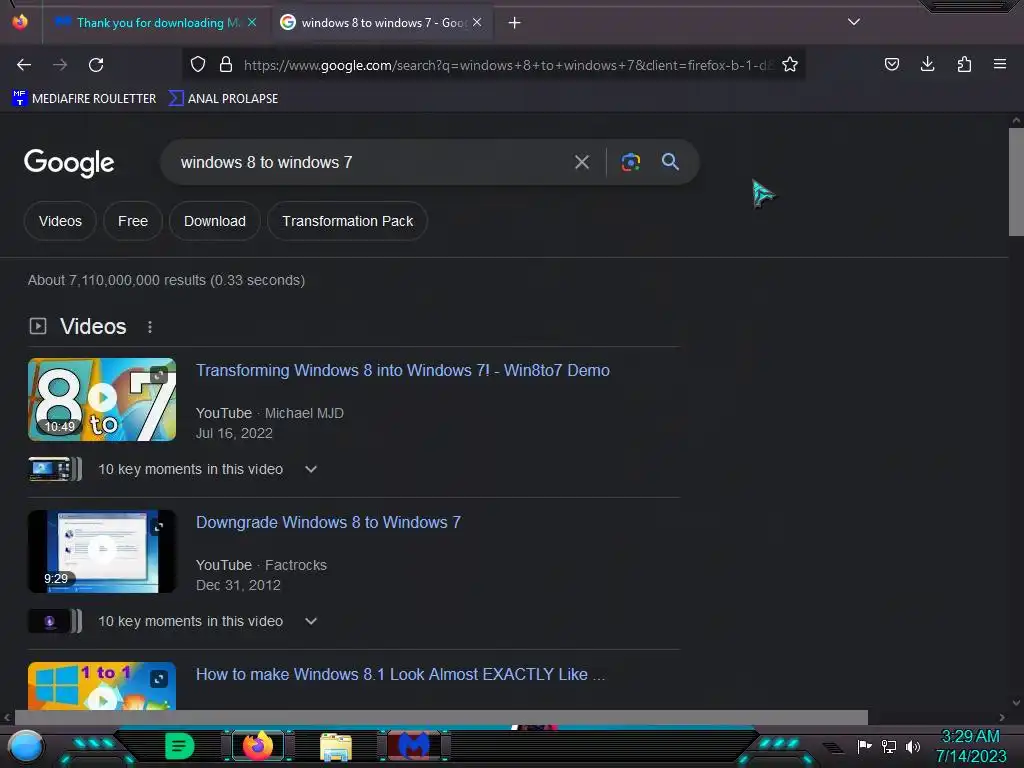Open the Extensions puzzle icon
1024x768 pixels.
964,64
